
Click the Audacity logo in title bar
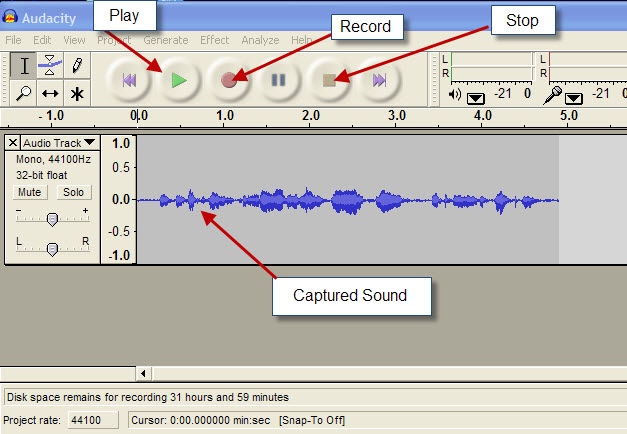coord(10,18)
